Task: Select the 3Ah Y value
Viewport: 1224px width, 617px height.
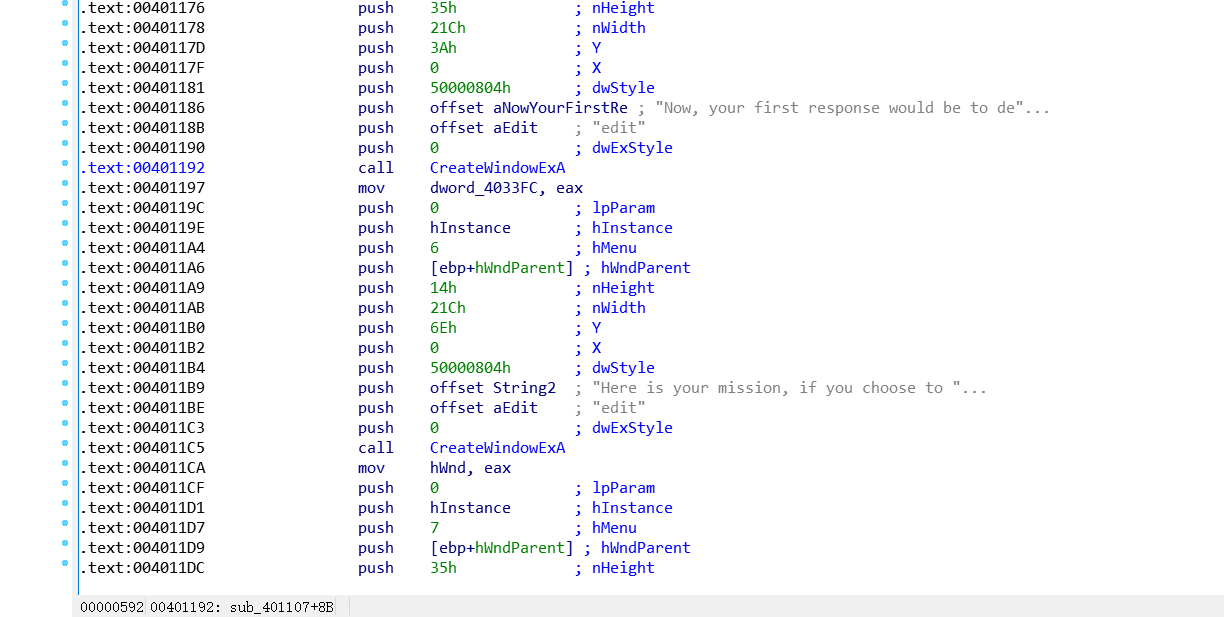Action: point(443,48)
